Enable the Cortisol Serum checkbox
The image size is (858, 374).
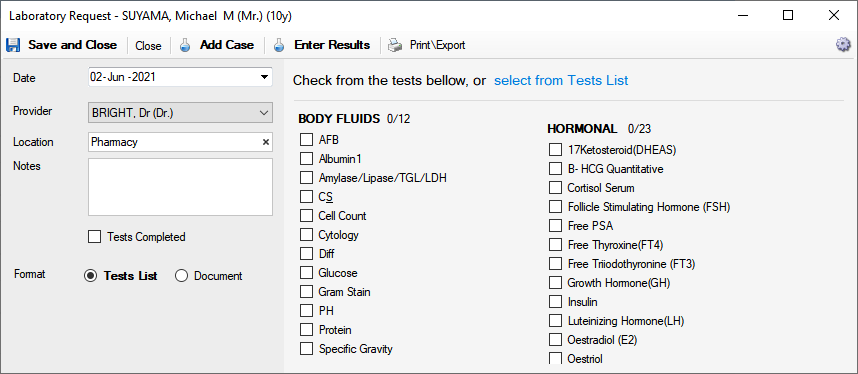point(555,188)
